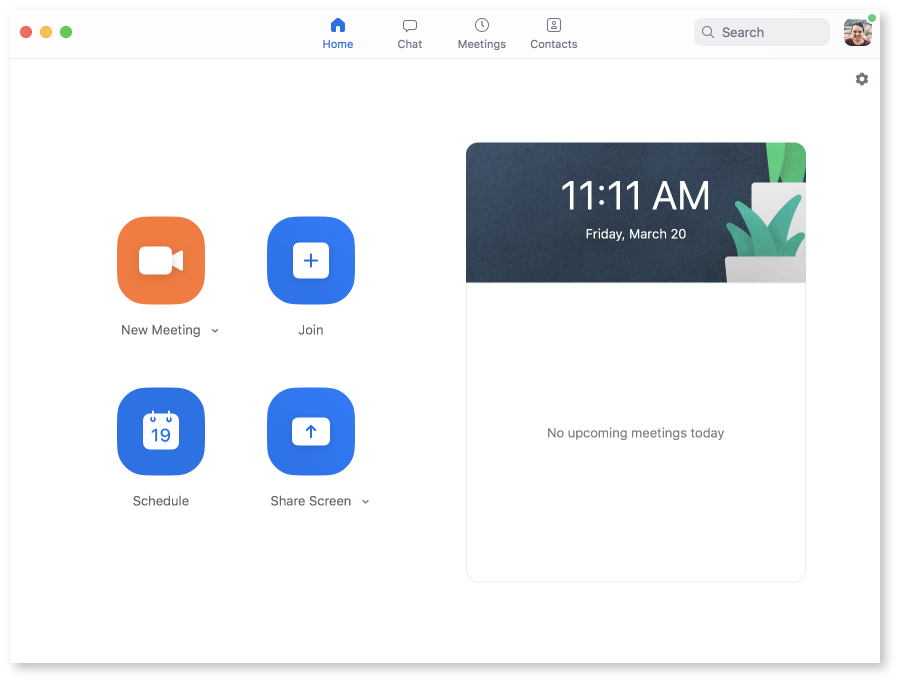Click No upcoming meetings today text
Screen dimensions: 900x683
[635, 433]
